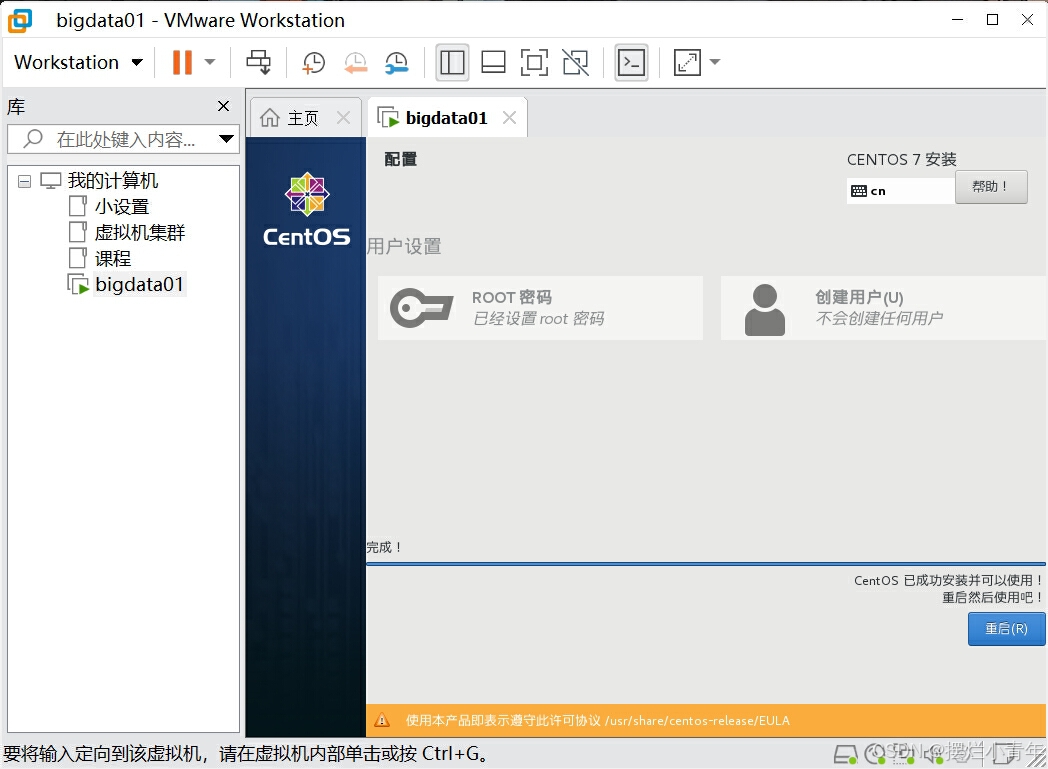Select the 课程 entry in library
Viewport: 1048px width, 769px height.
[x=112, y=259]
